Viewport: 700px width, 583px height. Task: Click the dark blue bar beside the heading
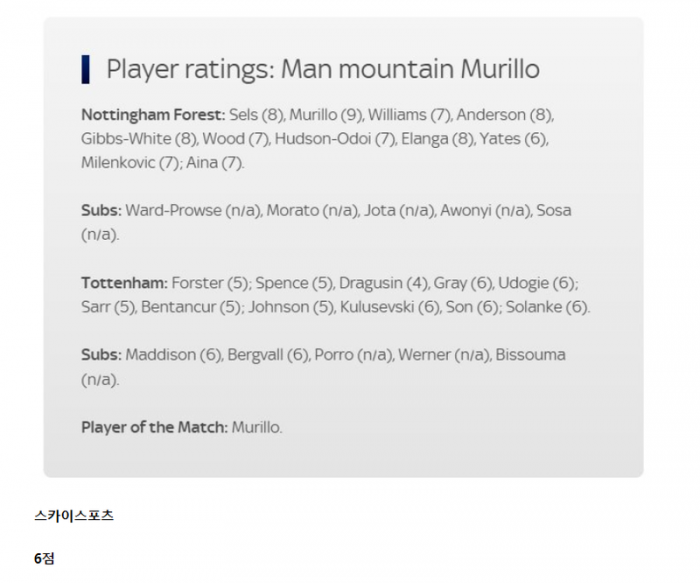pos(86,69)
